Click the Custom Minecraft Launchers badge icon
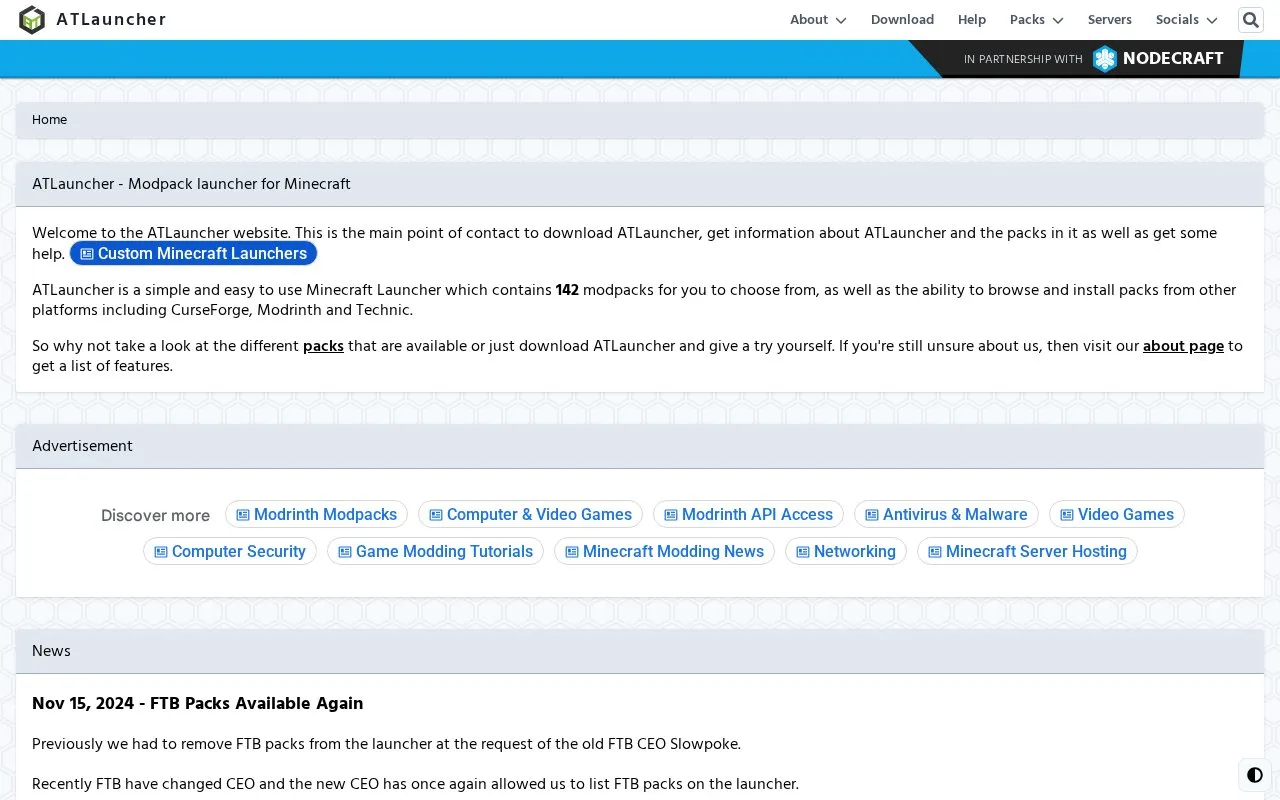1280x800 pixels. tap(87, 254)
